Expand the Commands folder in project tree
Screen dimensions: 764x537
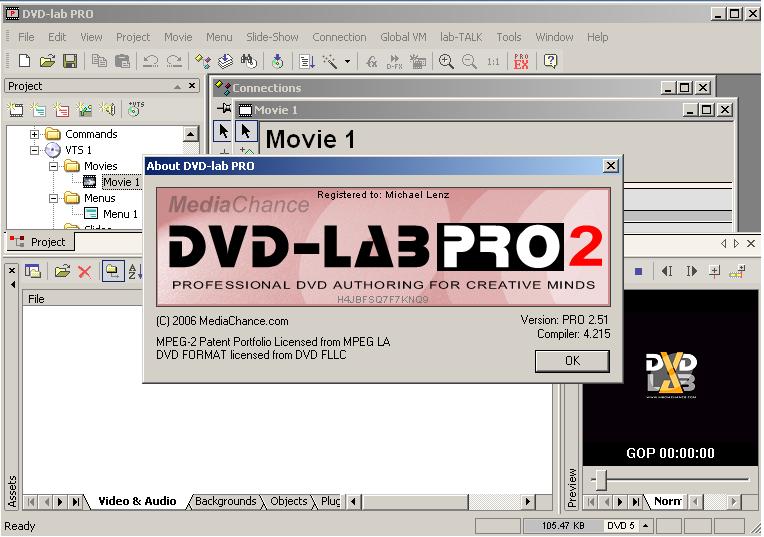34,134
